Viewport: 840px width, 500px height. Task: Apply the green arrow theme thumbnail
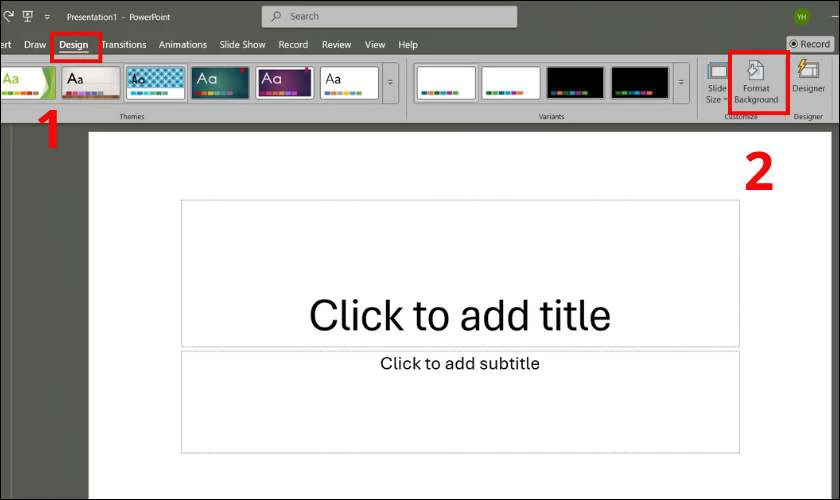pyautogui.click(x=28, y=83)
